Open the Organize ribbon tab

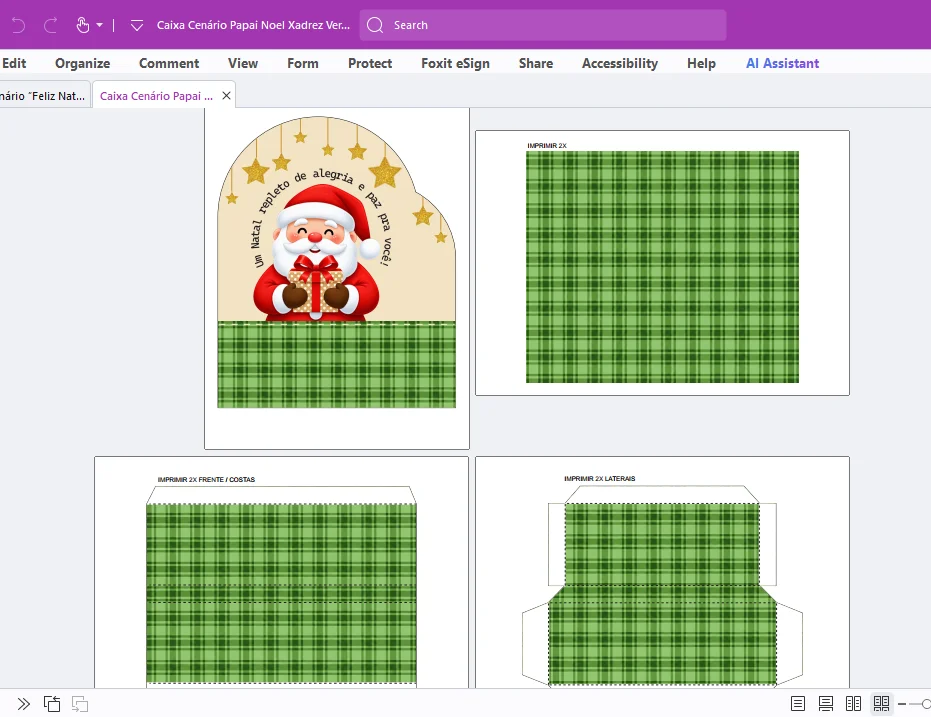point(83,64)
